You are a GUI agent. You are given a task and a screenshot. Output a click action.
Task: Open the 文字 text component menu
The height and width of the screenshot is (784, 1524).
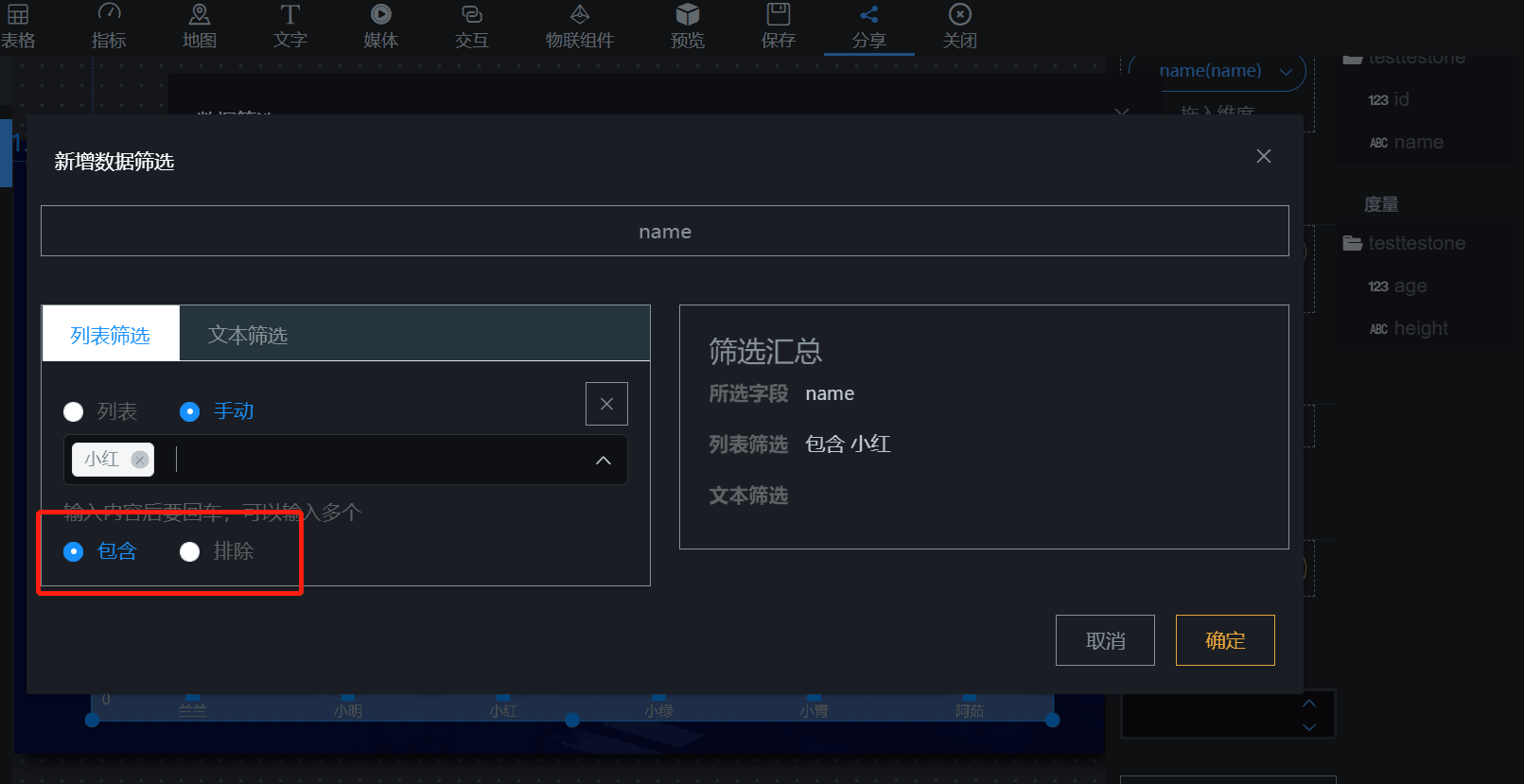click(x=290, y=26)
